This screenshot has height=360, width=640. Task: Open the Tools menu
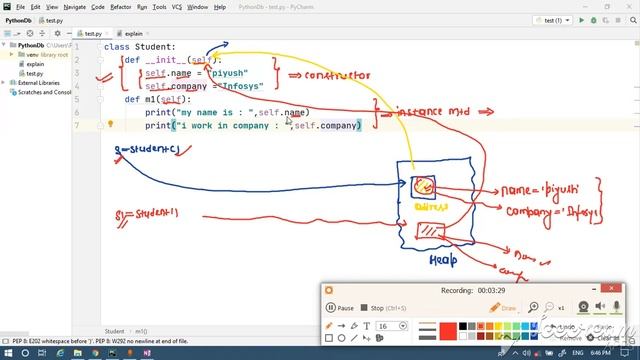click(x=159, y=7)
